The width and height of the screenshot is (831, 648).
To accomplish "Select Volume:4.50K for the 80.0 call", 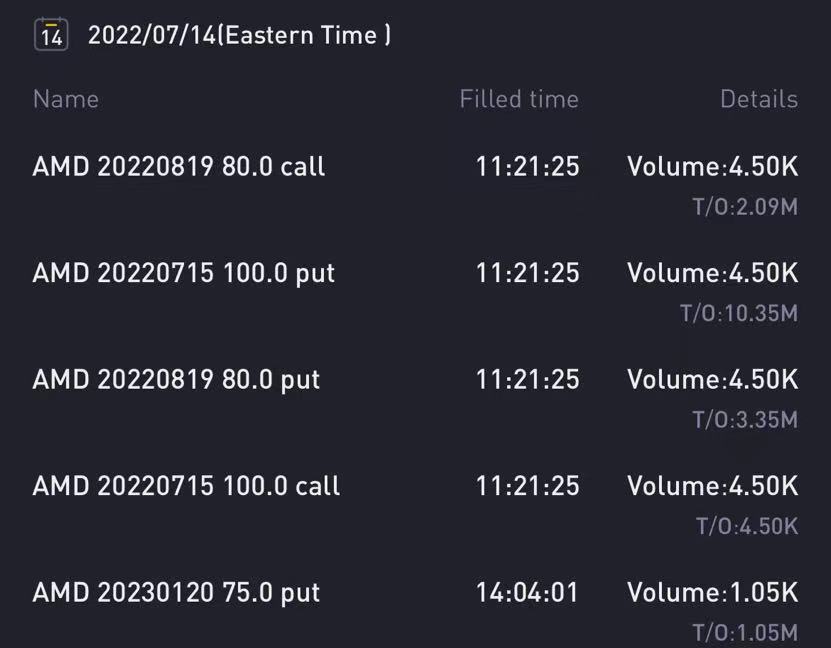I will coord(713,166).
